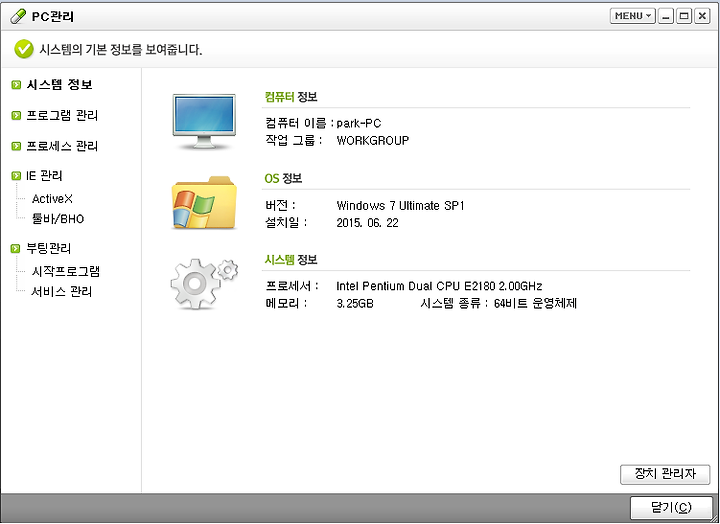Image resolution: width=720 pixels, height=524 pixels.
Task: Maximize the PC관리 window
Action: 684,16
